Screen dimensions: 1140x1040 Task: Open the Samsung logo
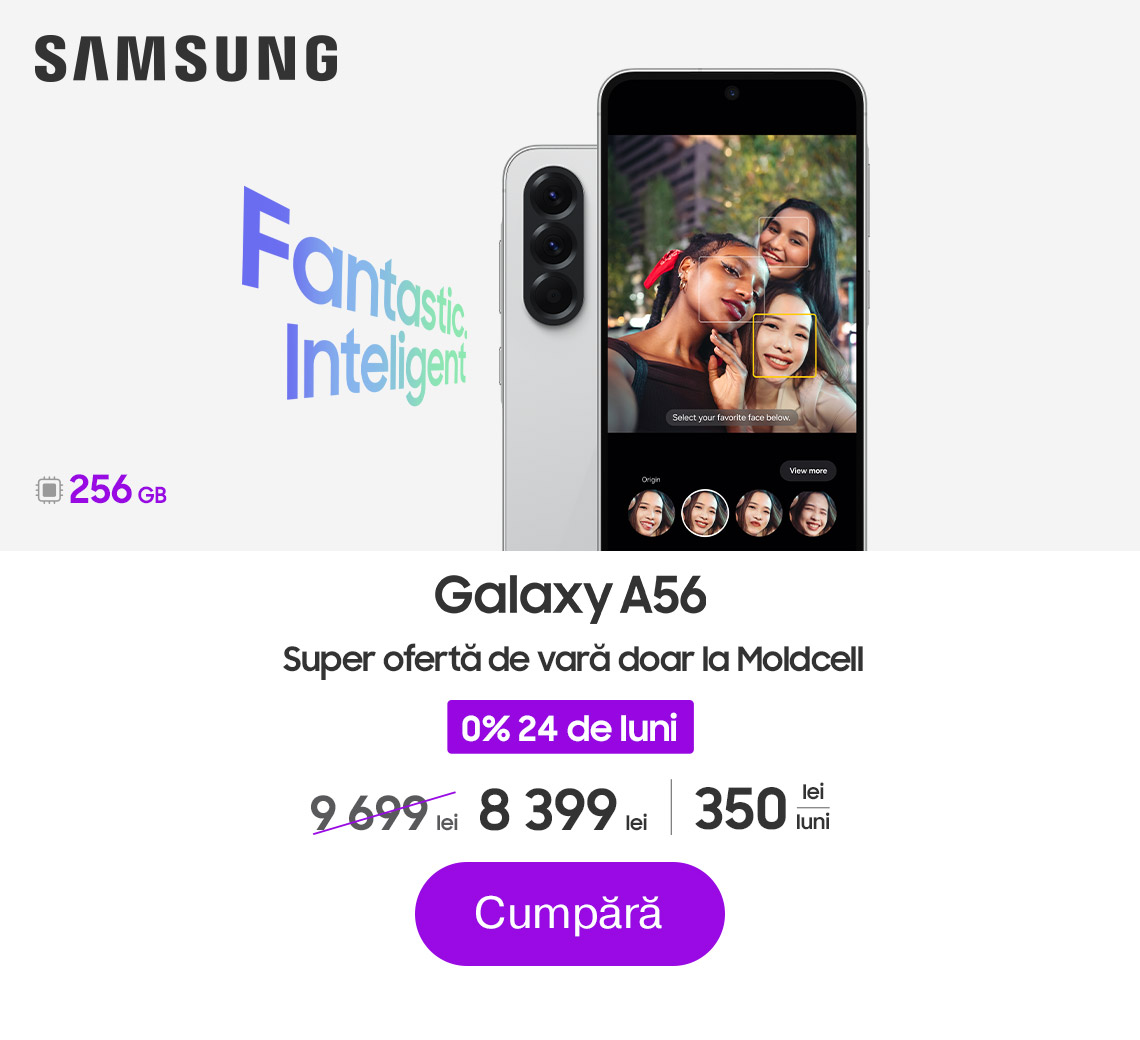pyautogui.click(x=186, y=58)
